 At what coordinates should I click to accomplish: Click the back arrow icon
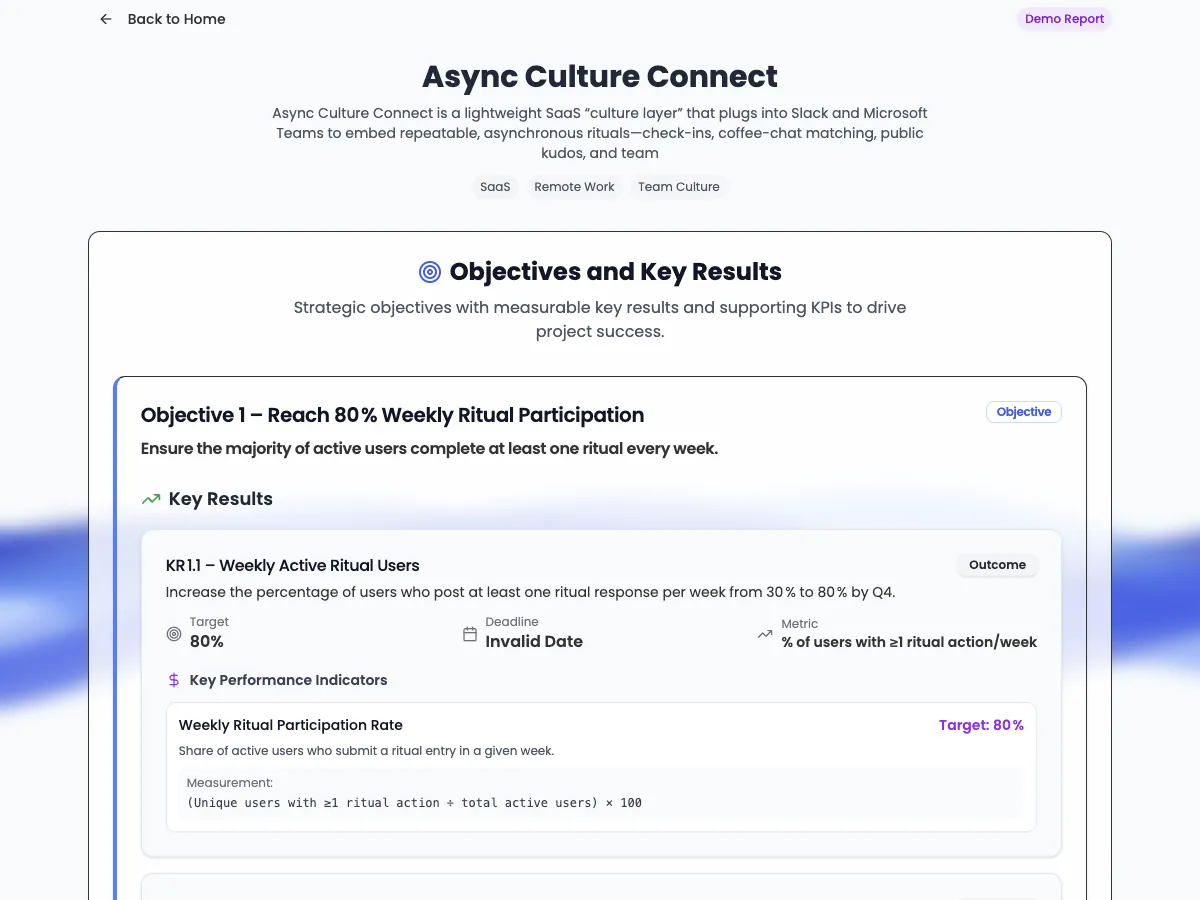[x=106, y=19]
